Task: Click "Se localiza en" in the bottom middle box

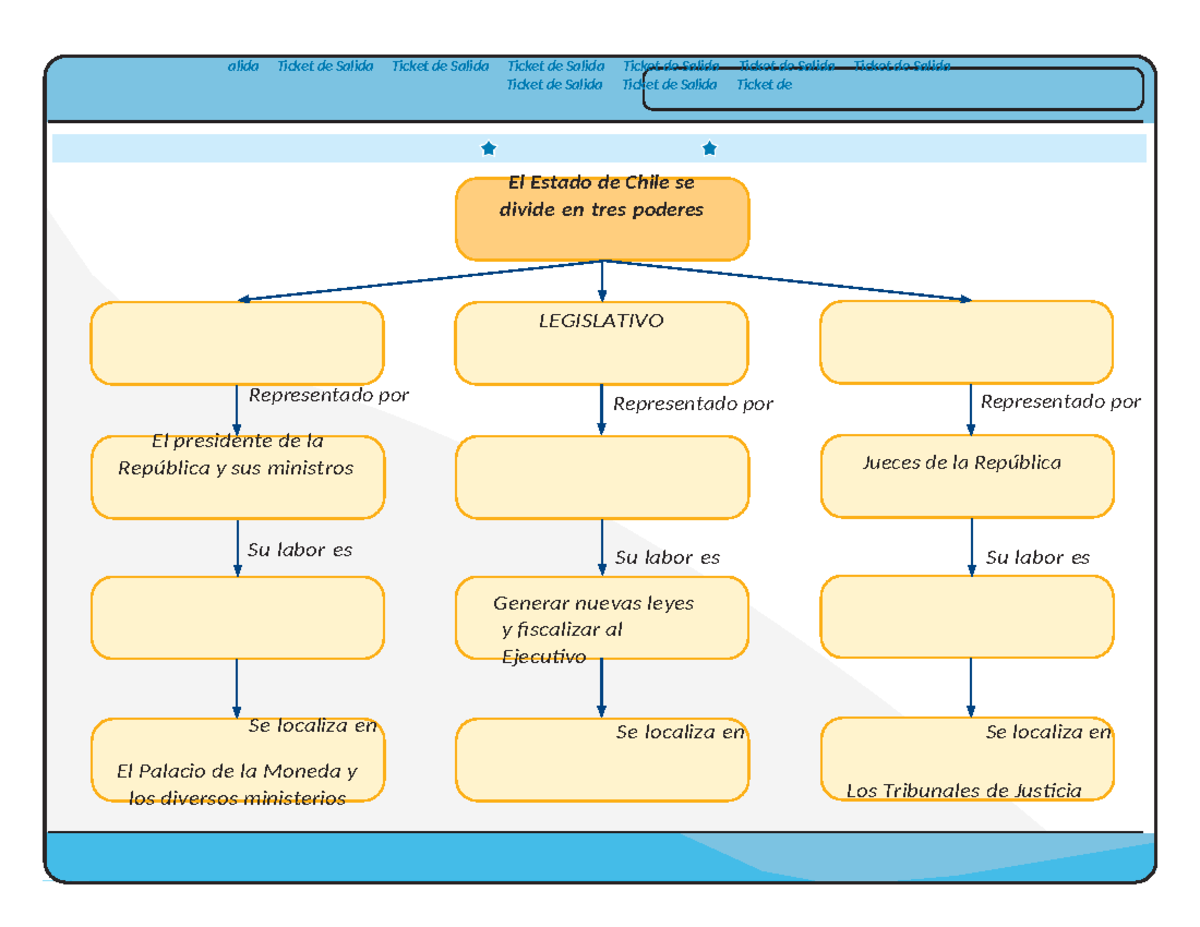Action: 681,732
